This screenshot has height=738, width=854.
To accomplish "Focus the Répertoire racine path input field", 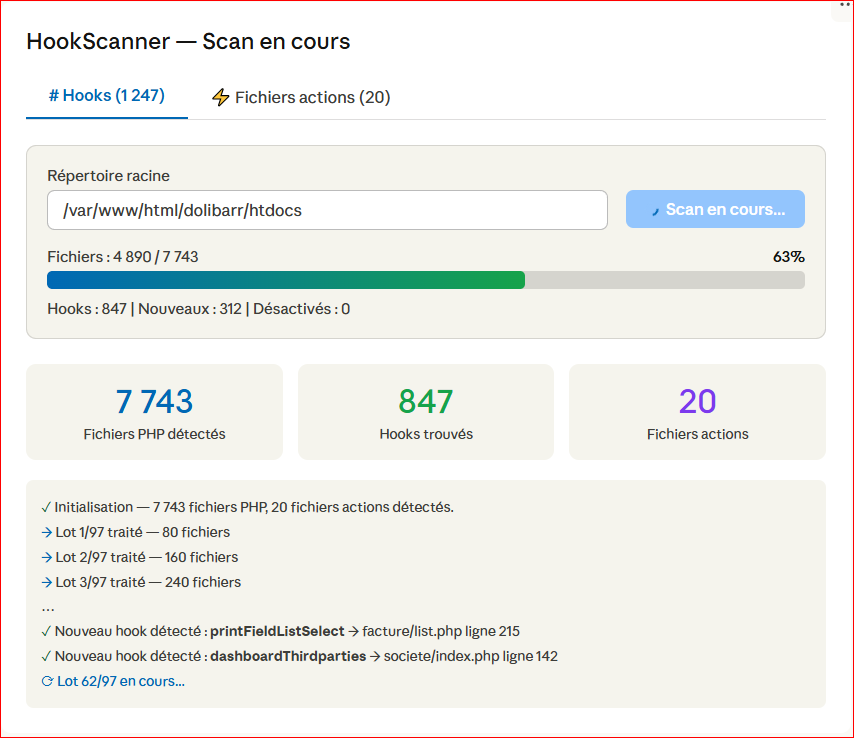I will pos(327,210).
